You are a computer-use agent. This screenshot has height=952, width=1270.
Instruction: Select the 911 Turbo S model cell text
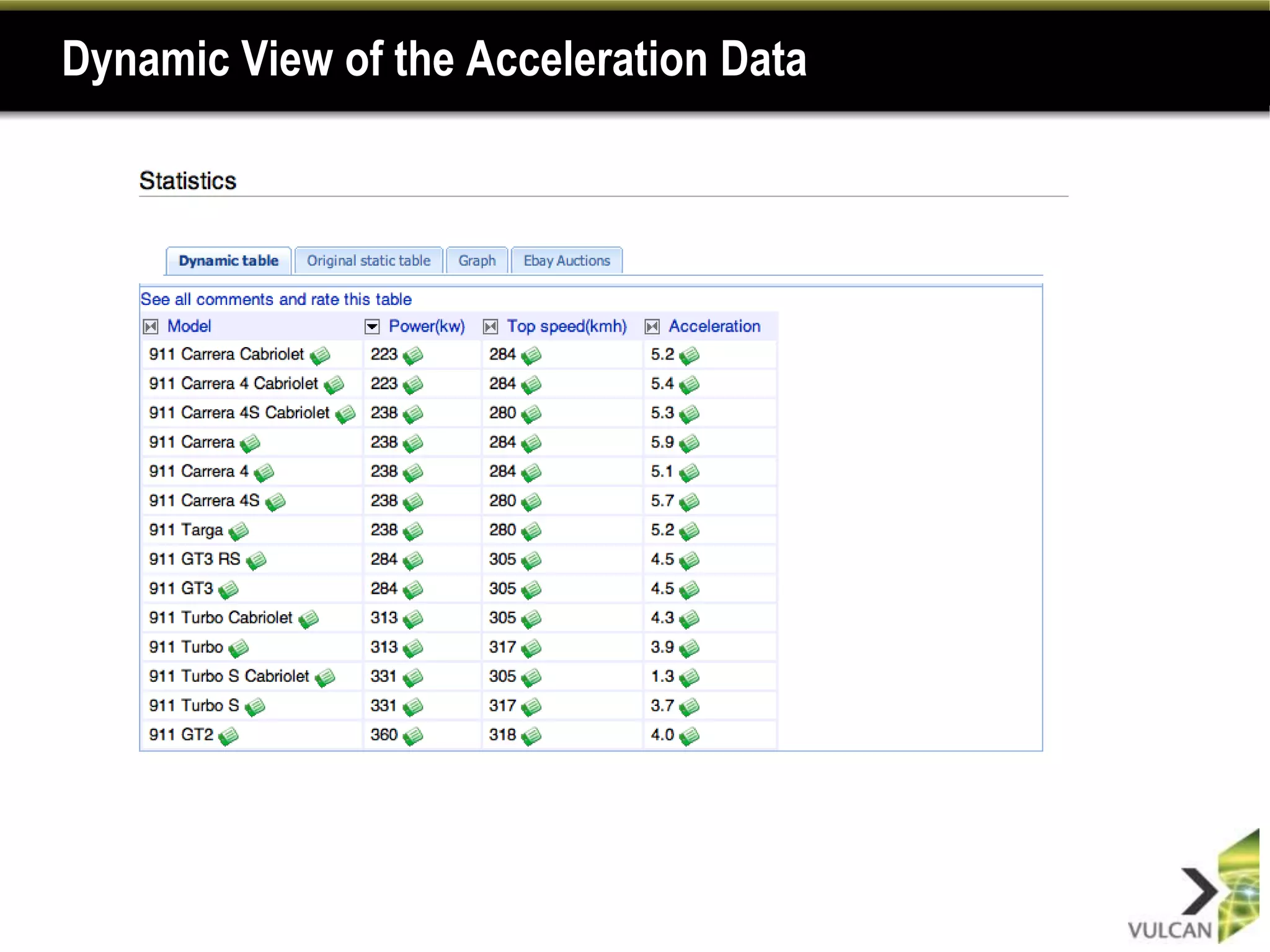[x=194, y=705]
